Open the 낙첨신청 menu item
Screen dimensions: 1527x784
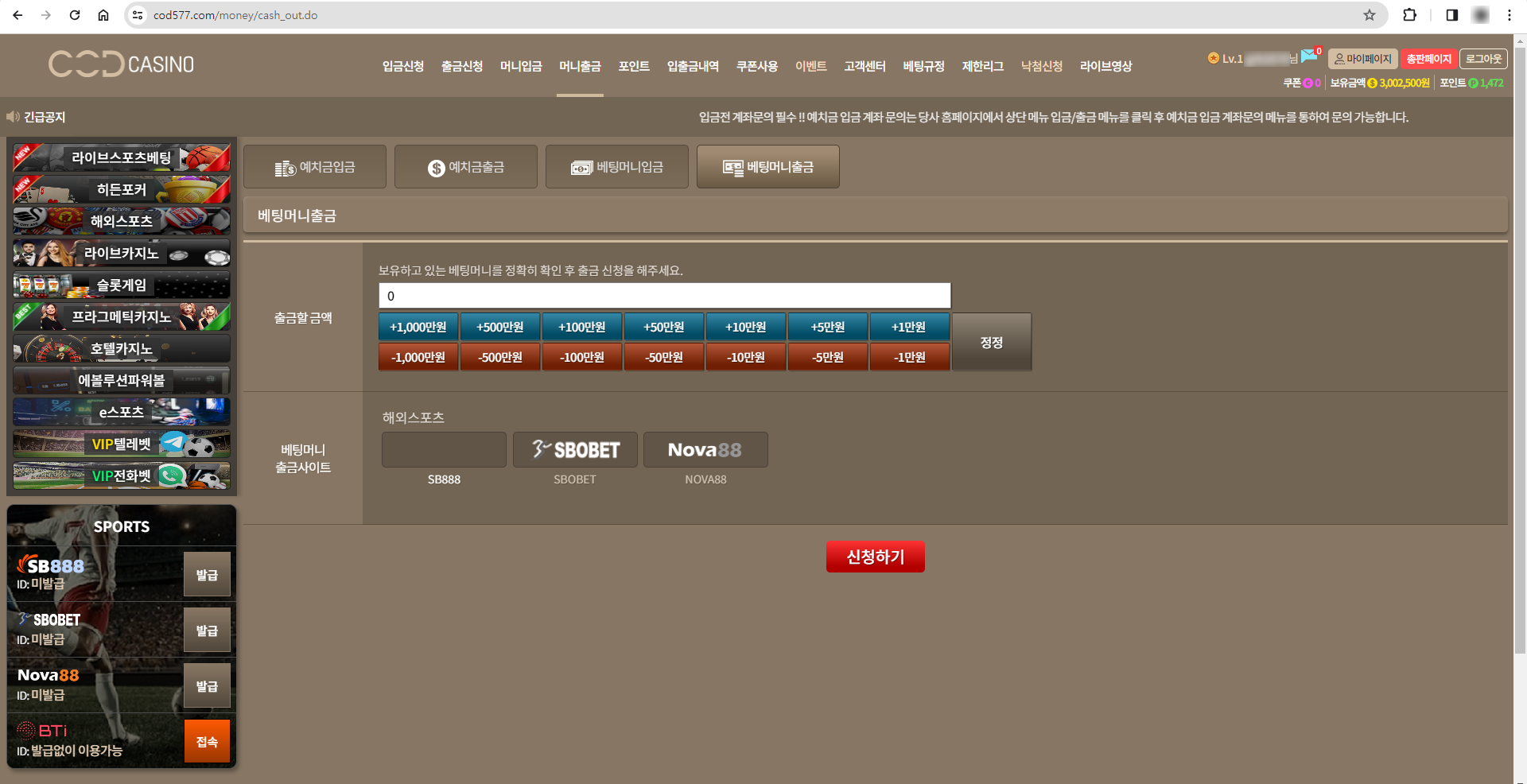[x=1042, y=66]
